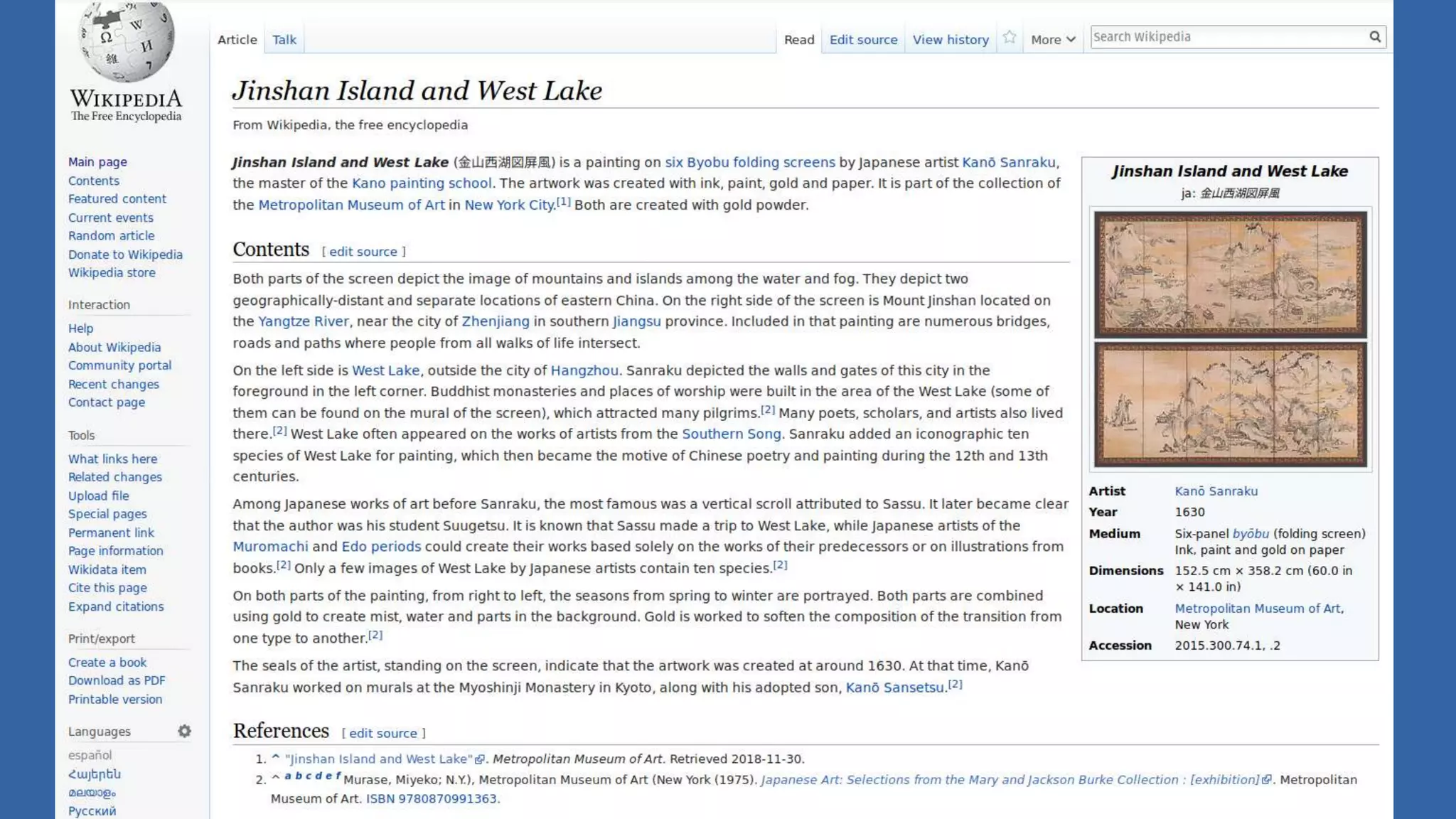The image size is (1456, 819).
Task: Open the Languages settings gear icon
Action: click(x=184, y=731)
